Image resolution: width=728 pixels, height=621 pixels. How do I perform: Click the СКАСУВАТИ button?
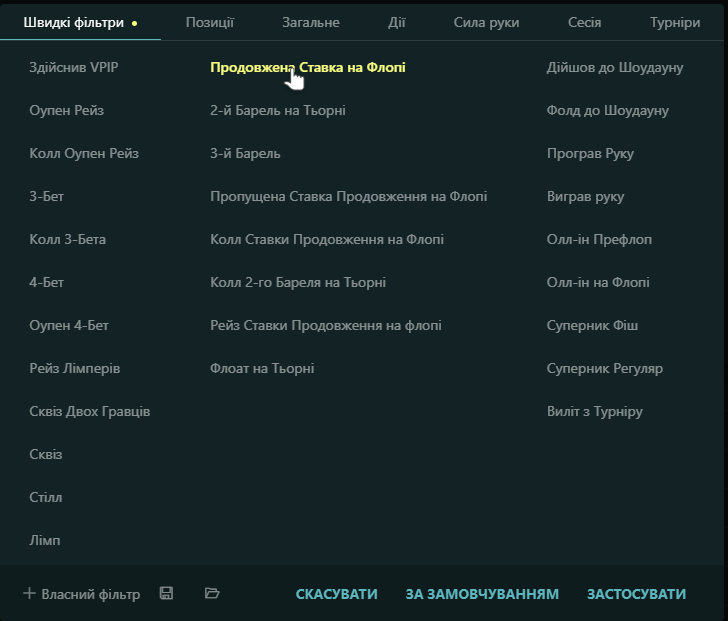[x=337, y=594]
